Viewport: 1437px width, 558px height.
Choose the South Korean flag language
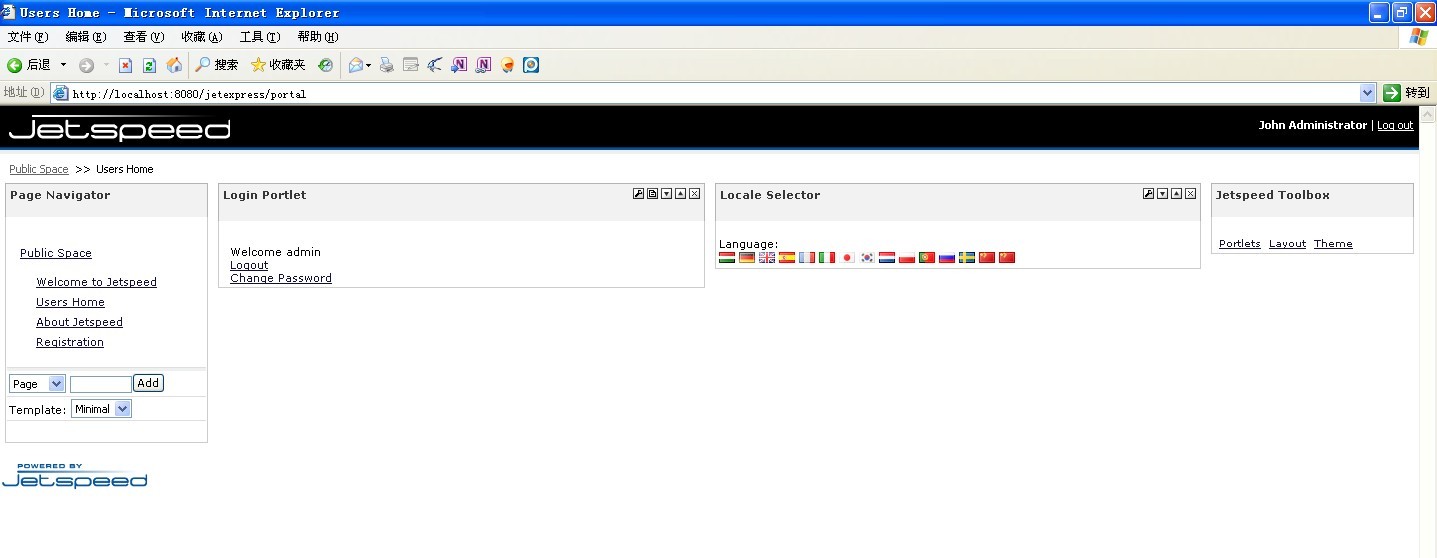(x=867, y=258)
